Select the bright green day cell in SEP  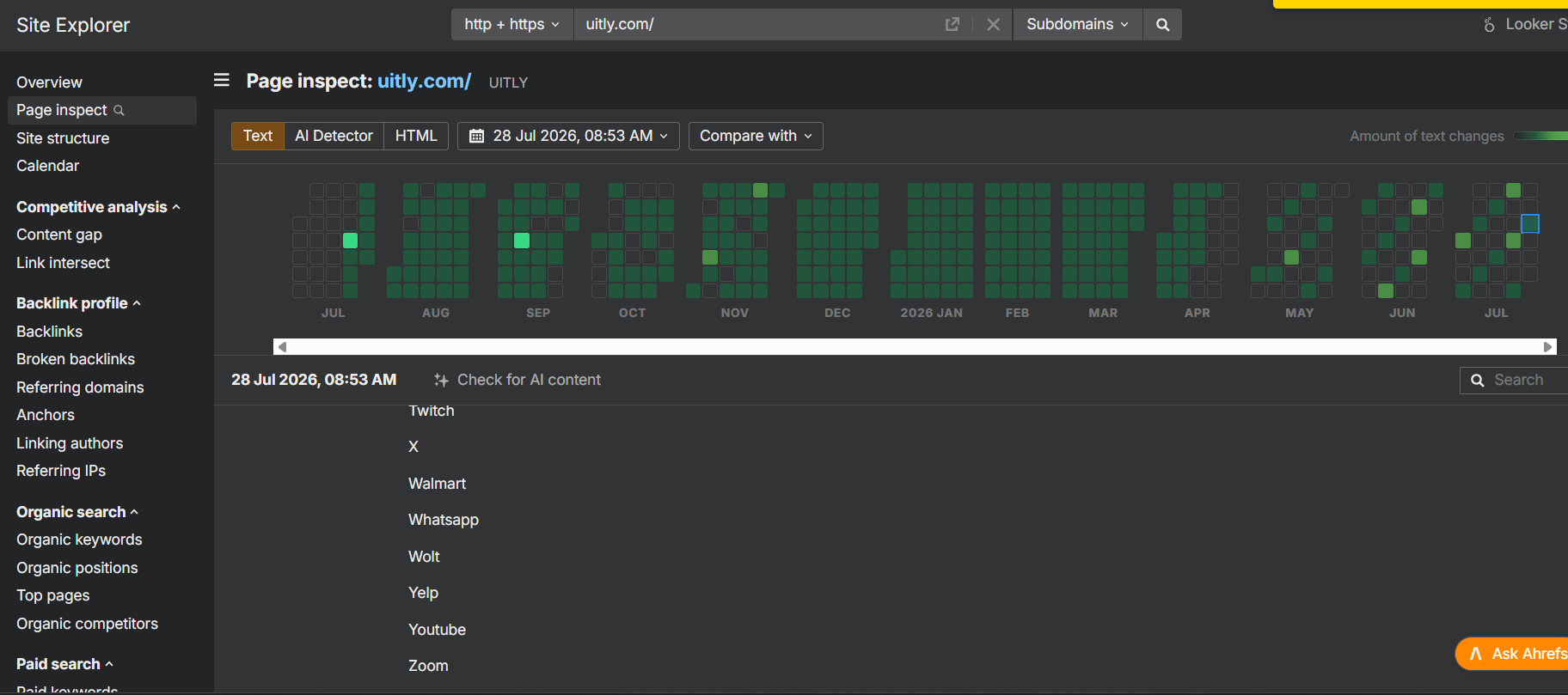[522, 241]
